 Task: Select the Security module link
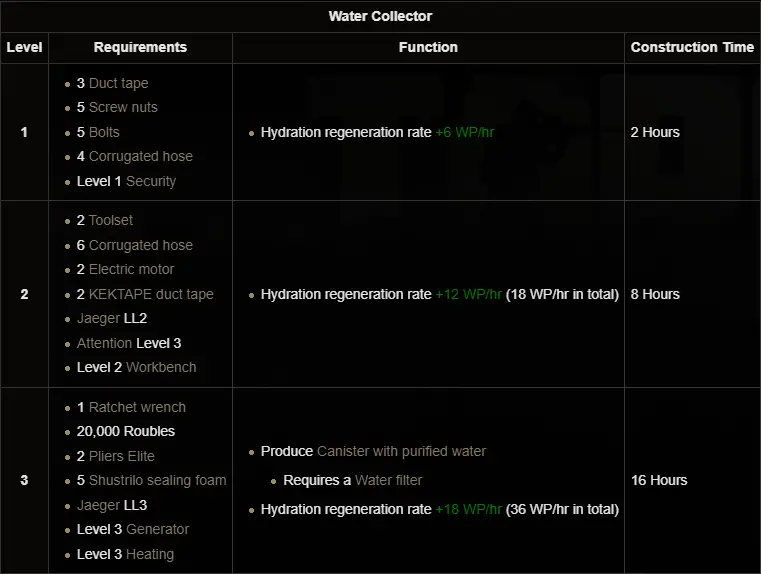click(150, 181)
